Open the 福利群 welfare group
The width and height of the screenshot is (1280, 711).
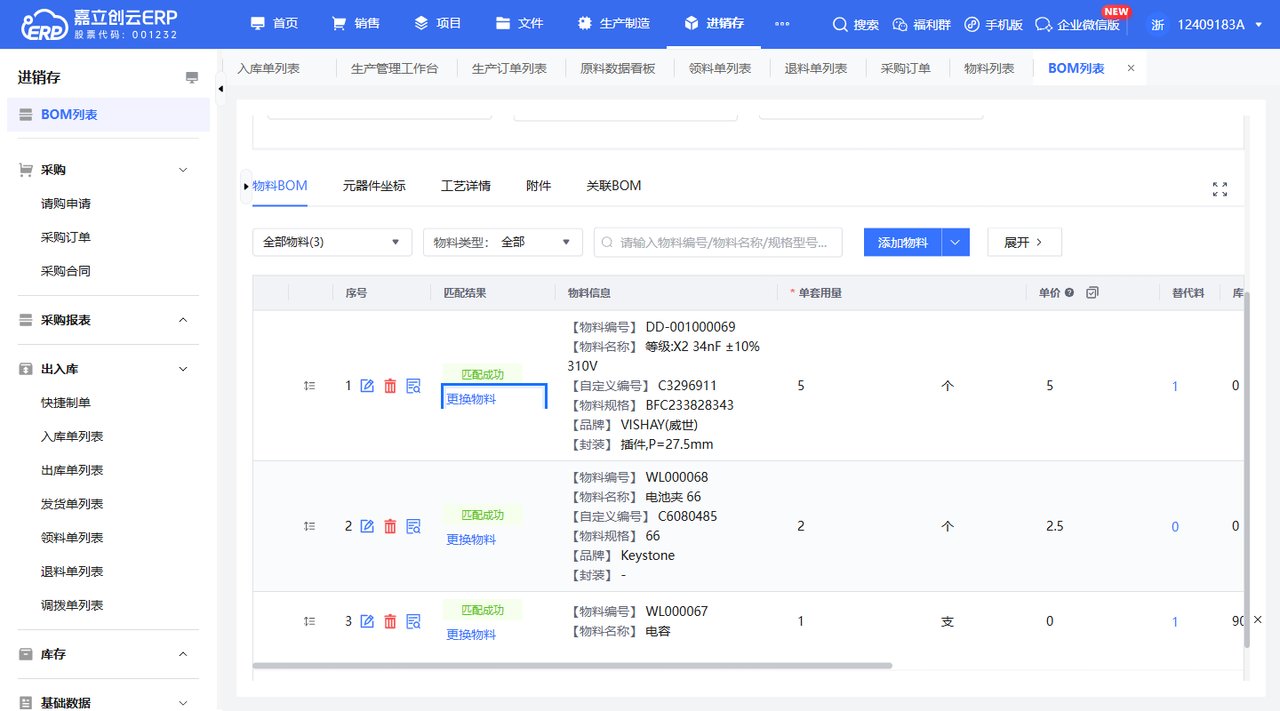click(920, 24)
